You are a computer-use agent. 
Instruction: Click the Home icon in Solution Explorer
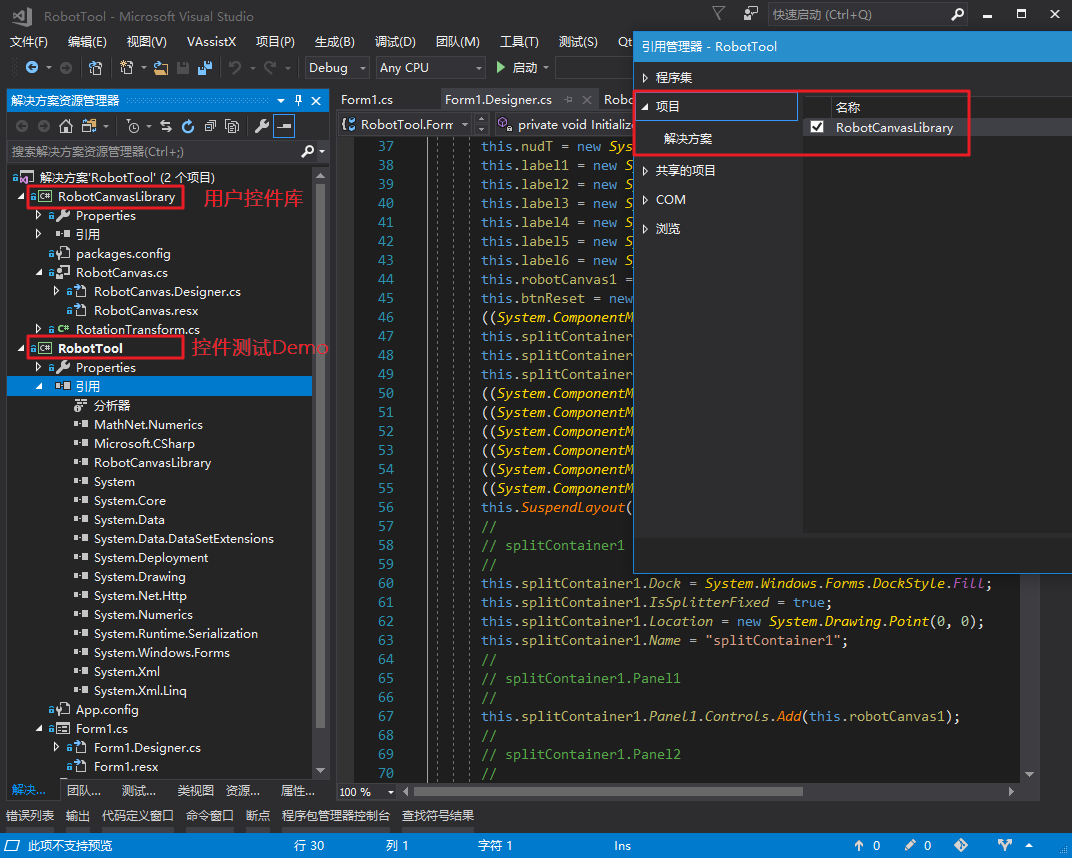pyautogui.click(x=66, y=126)
